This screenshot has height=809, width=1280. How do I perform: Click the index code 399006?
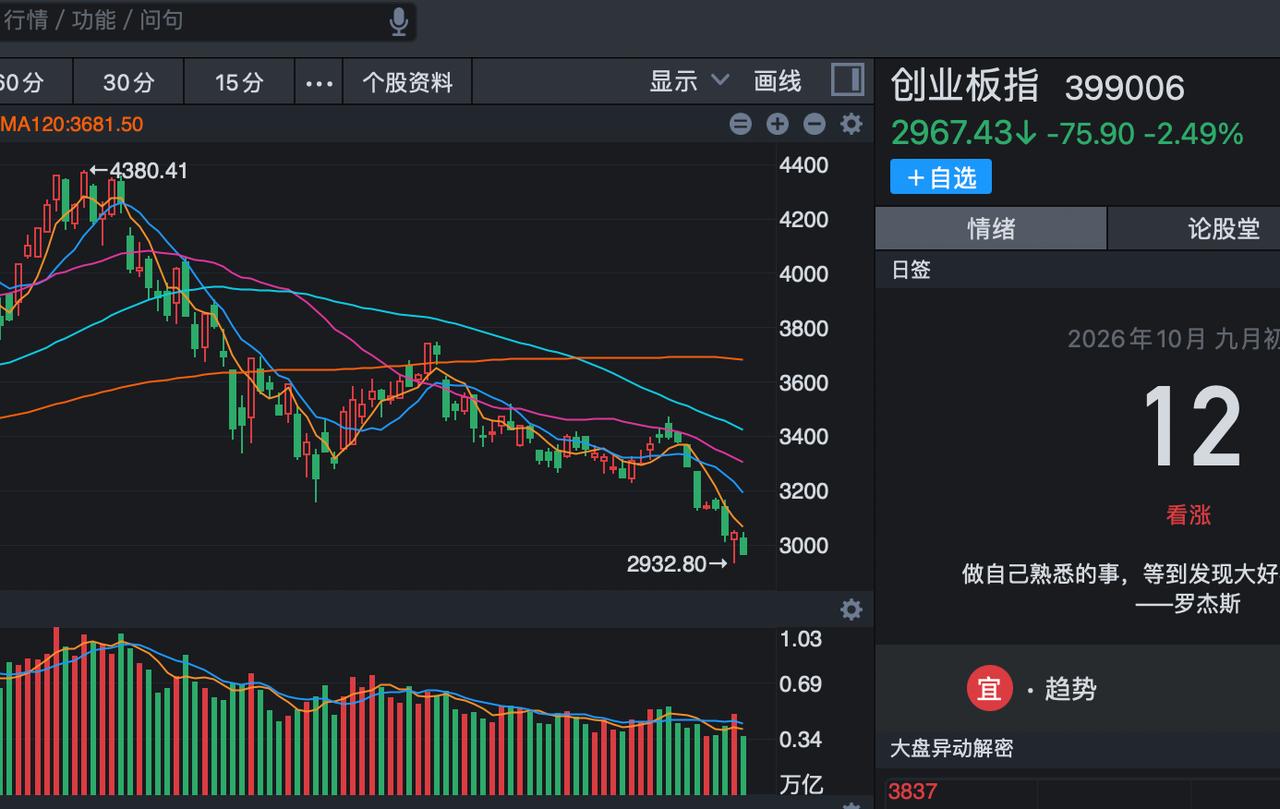pos(1124,88)
